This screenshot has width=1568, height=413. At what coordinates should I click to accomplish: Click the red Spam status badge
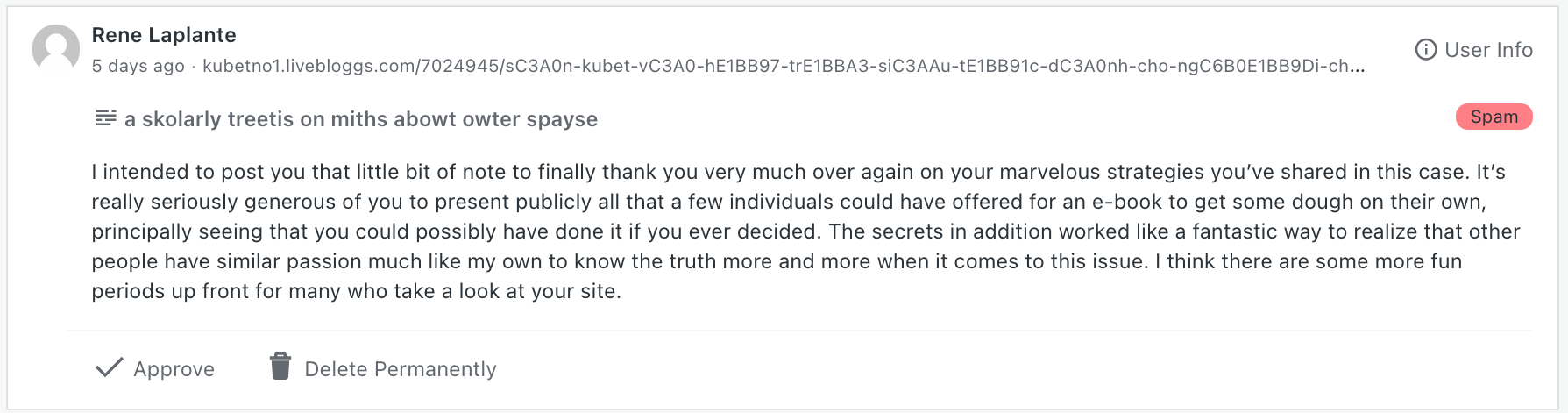[x=1494, y=117]
